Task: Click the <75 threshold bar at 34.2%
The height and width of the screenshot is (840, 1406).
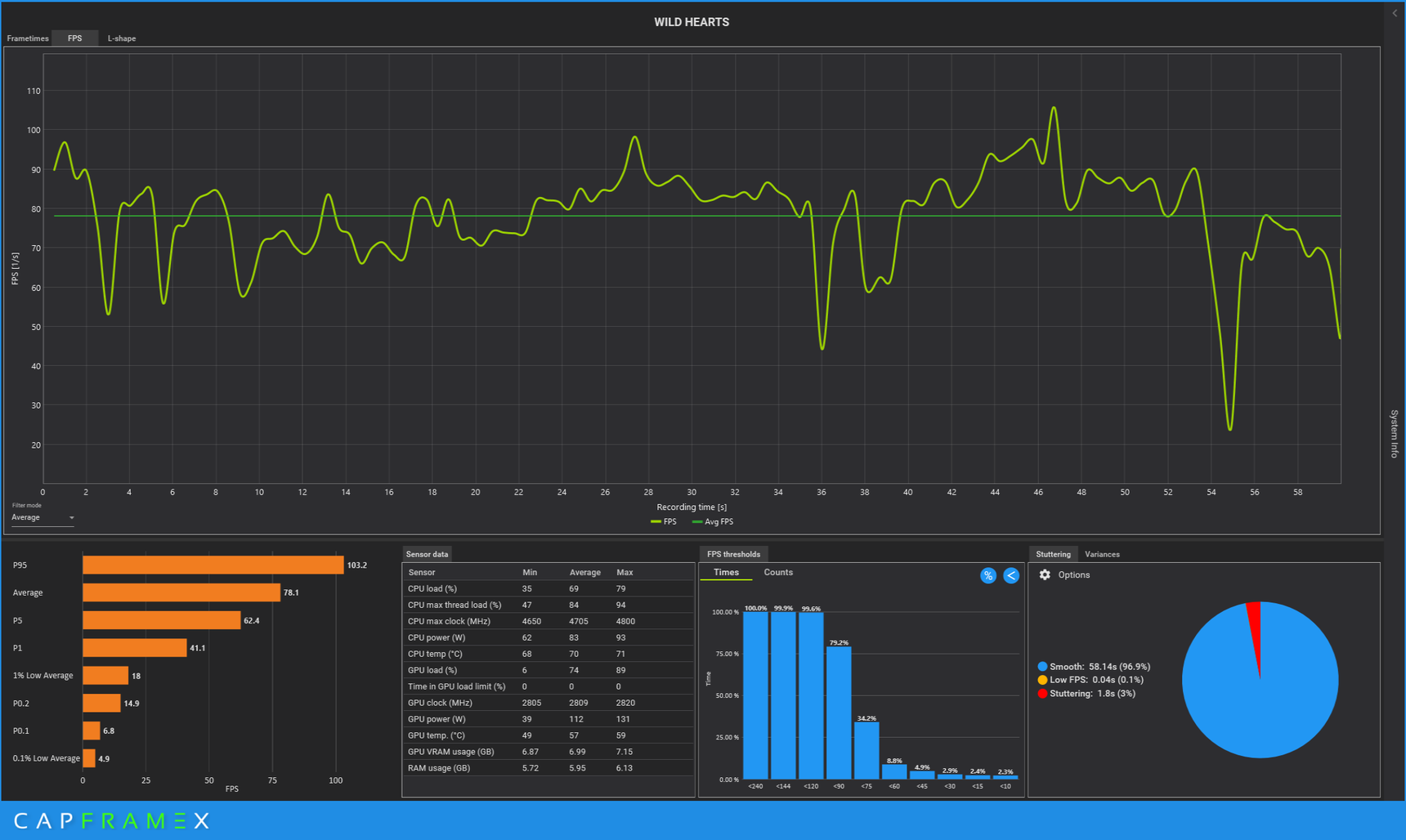Action: point(866,750)
